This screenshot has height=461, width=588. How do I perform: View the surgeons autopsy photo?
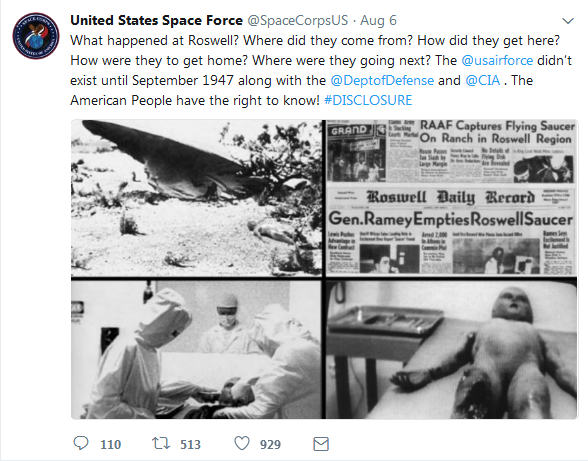coord(196,349)
